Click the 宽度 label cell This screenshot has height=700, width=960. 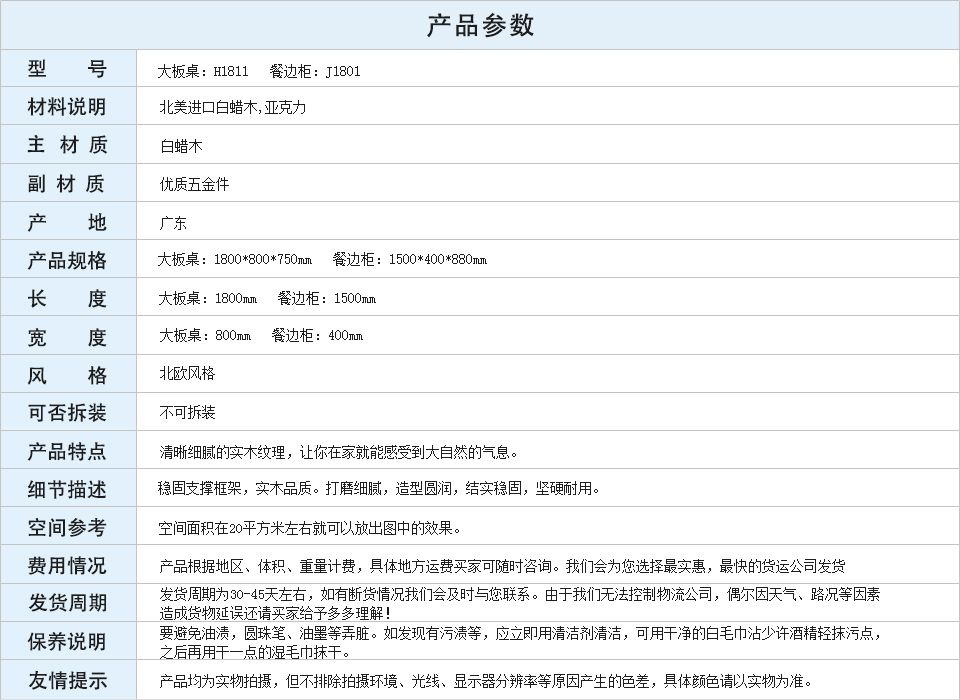coord(67,337)
